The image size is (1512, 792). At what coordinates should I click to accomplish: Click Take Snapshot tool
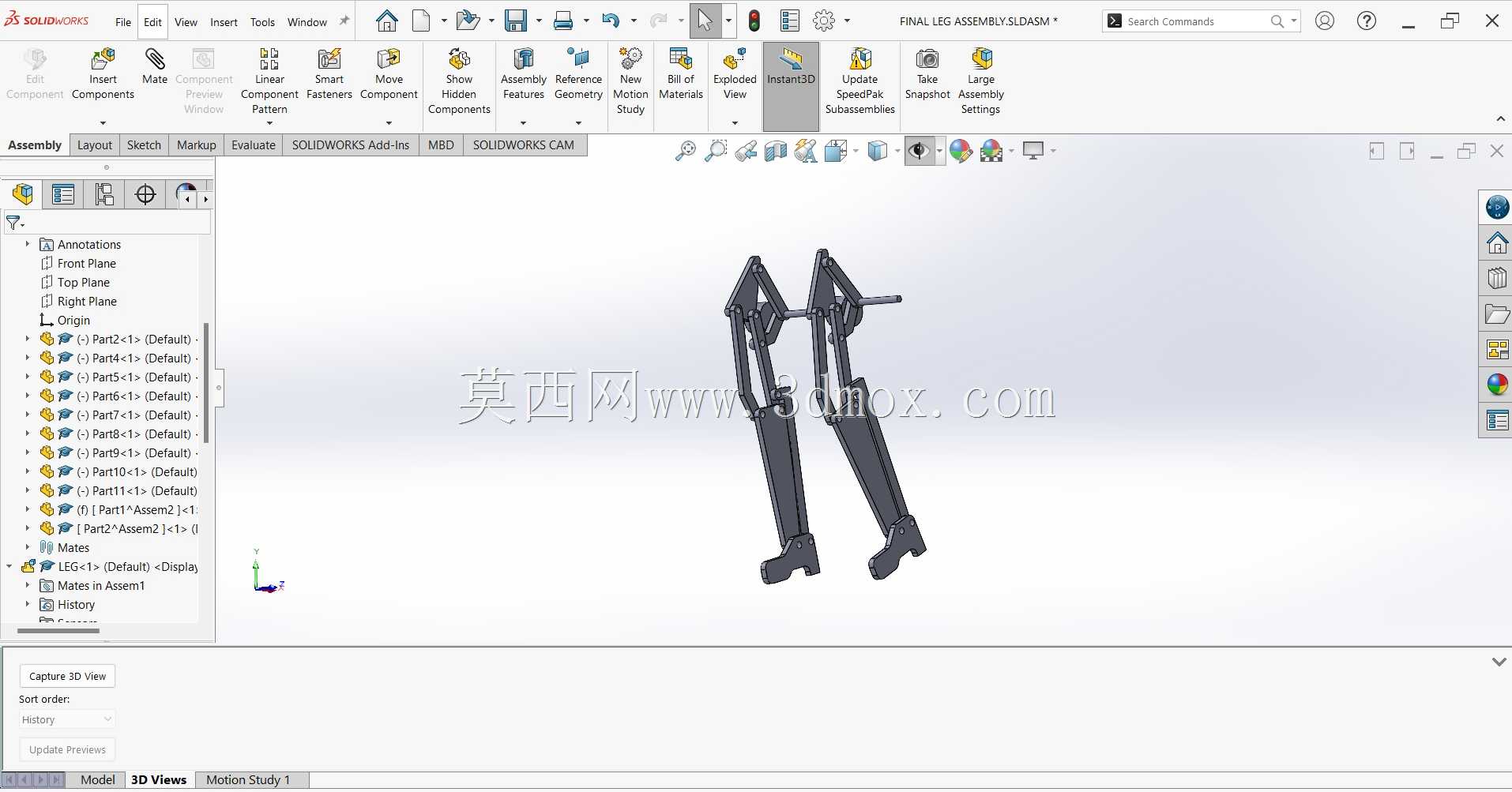point(927,74)
